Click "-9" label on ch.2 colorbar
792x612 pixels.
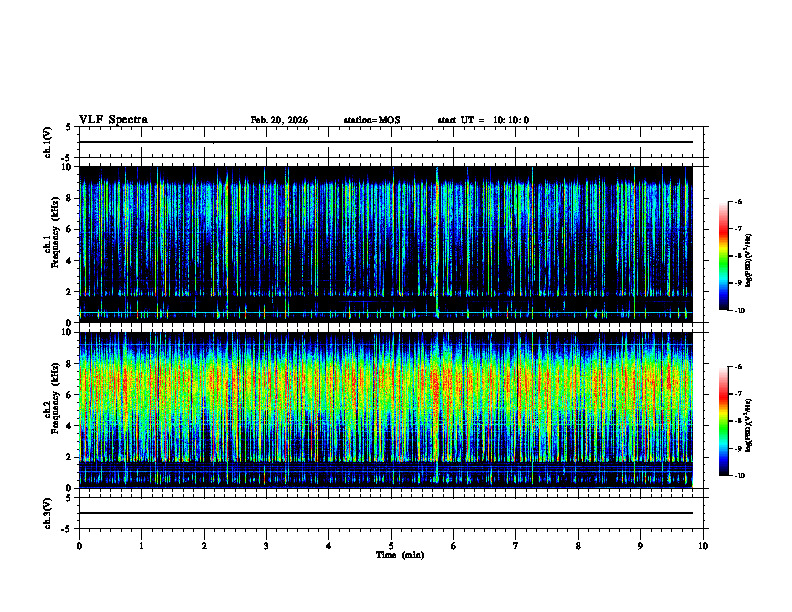[x=738, y=448]
